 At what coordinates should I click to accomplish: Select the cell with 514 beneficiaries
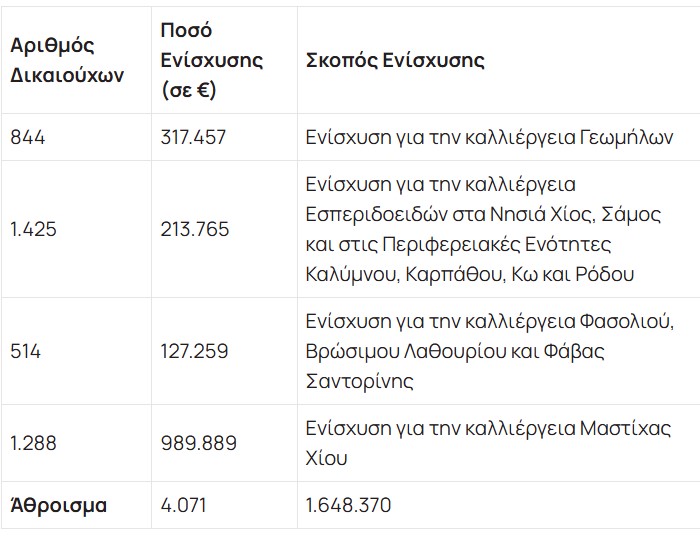[x=26, y=351]
